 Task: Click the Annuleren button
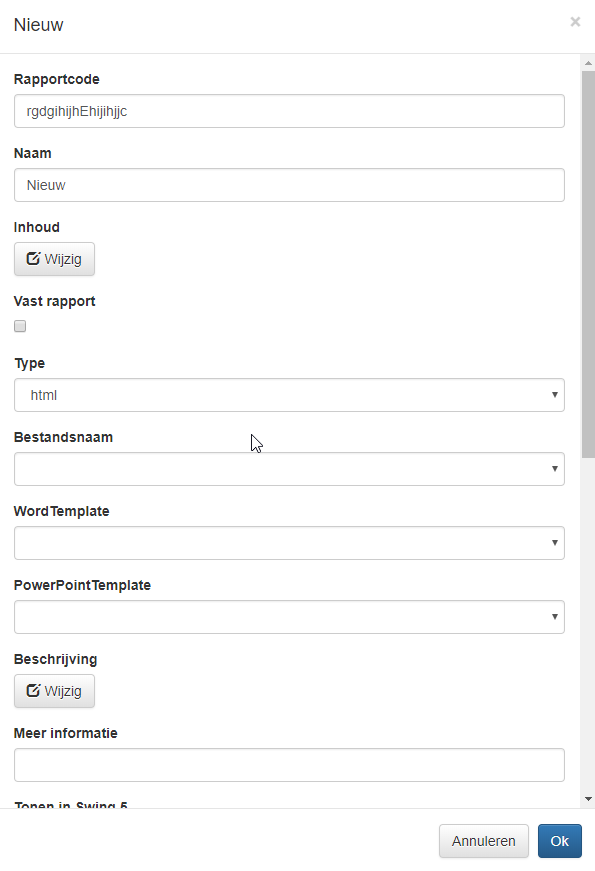(x=484, y=841)
